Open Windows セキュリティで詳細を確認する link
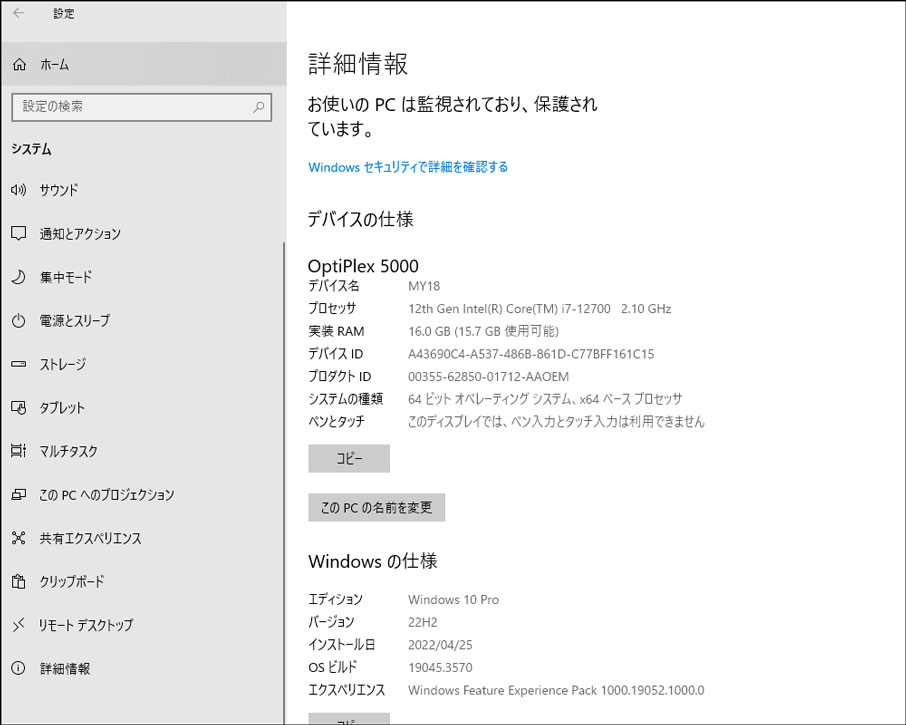The height and width of the screenshot is (725, 906). [x=408, y=167]
